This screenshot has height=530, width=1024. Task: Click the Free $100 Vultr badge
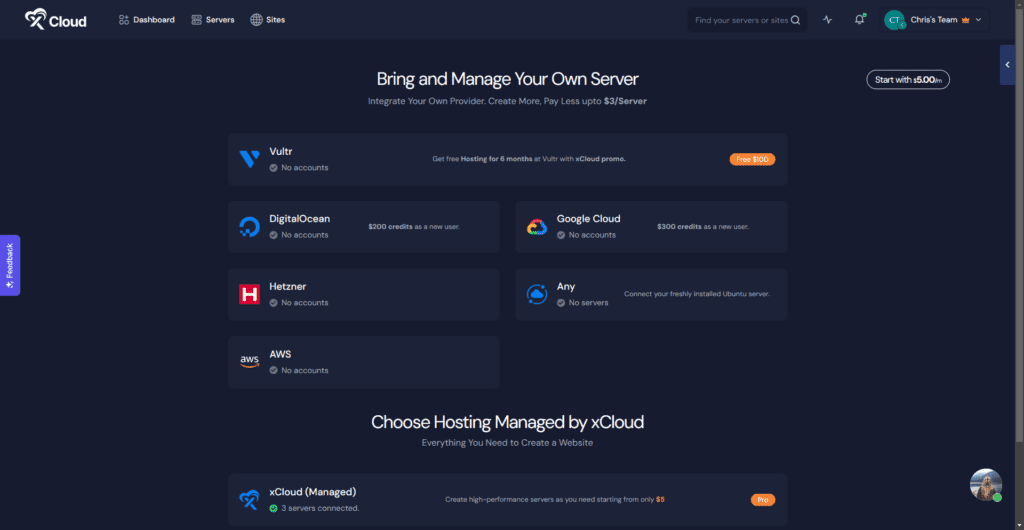pyautogui.click(x=751, y=159)
